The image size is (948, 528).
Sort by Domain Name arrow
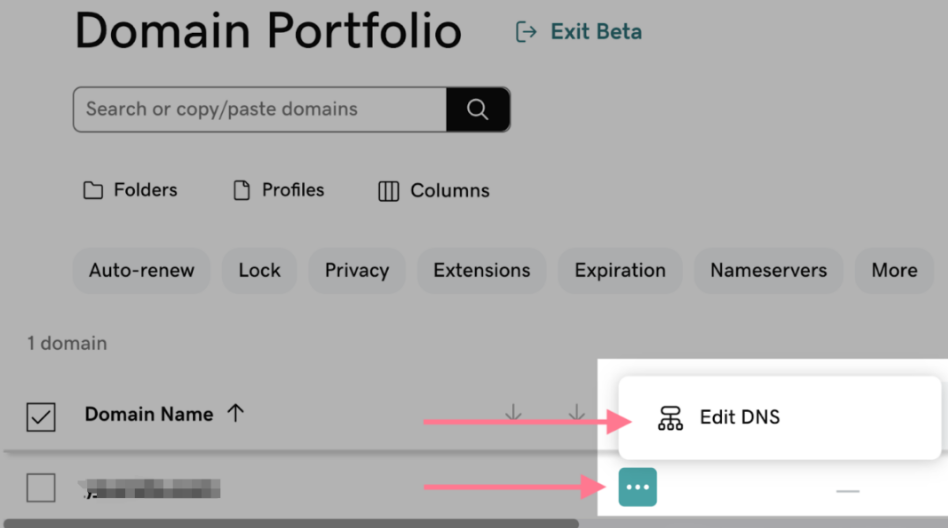pos(236,414)
